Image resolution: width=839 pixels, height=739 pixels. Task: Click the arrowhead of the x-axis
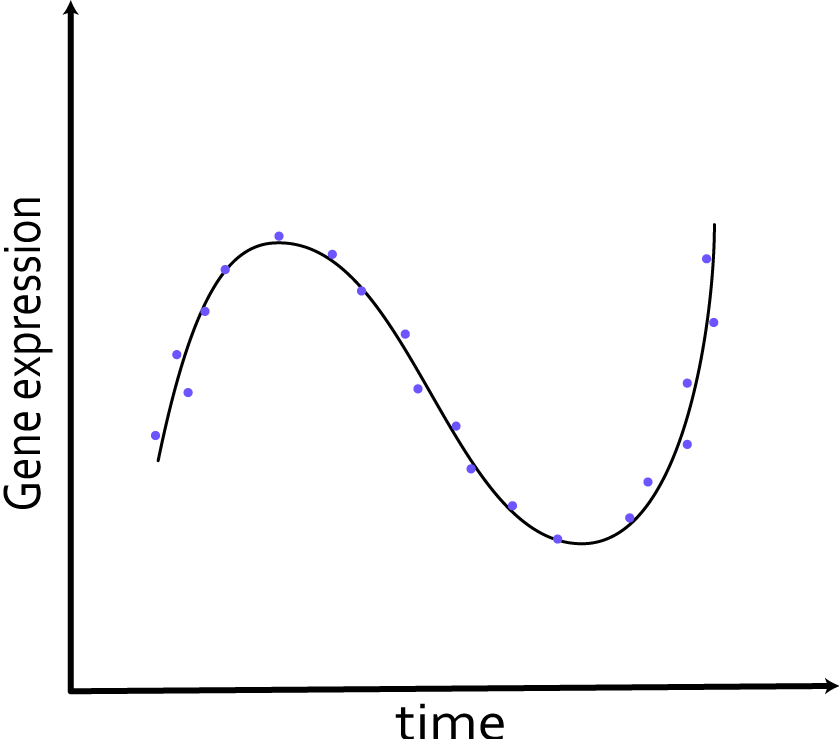tap(828, 688)
